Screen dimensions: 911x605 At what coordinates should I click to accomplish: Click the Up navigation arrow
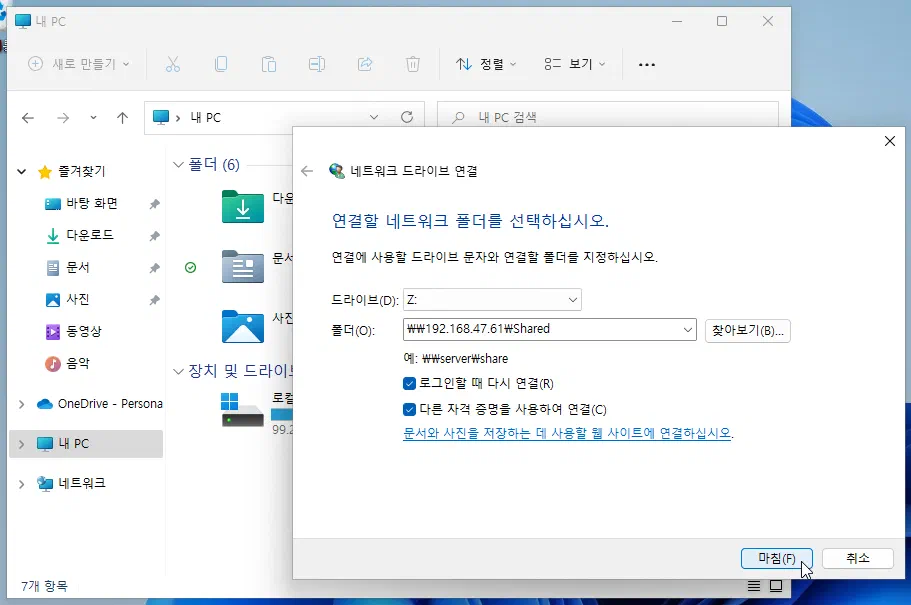click(x=122, y=117)
